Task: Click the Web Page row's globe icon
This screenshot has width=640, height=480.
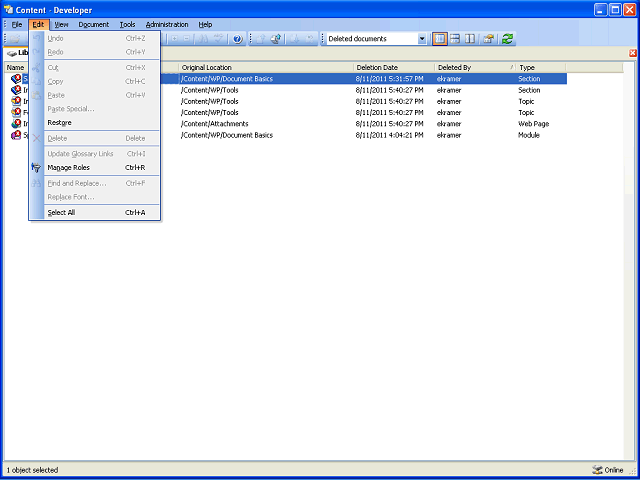Action: pyautogui.click(x=16, y=124)
